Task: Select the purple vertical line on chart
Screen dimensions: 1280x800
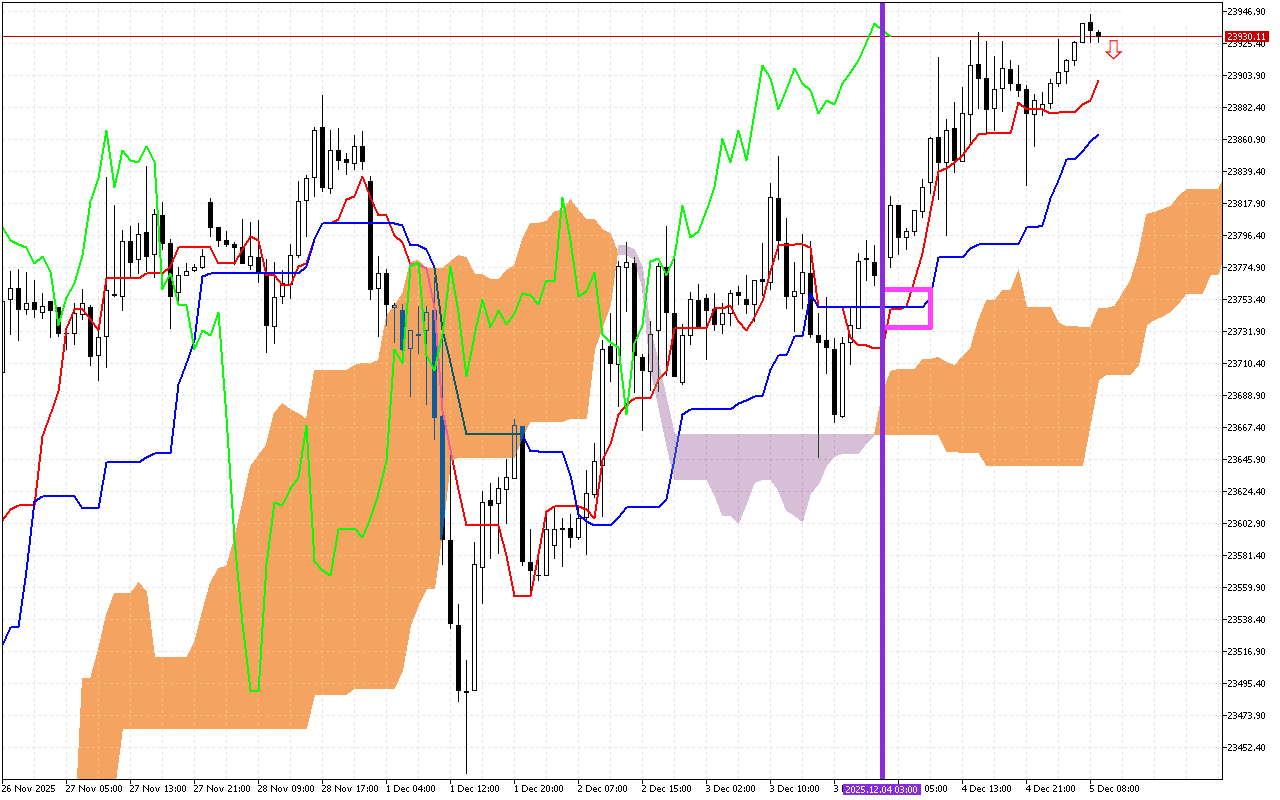Action: tap(882, 500)
